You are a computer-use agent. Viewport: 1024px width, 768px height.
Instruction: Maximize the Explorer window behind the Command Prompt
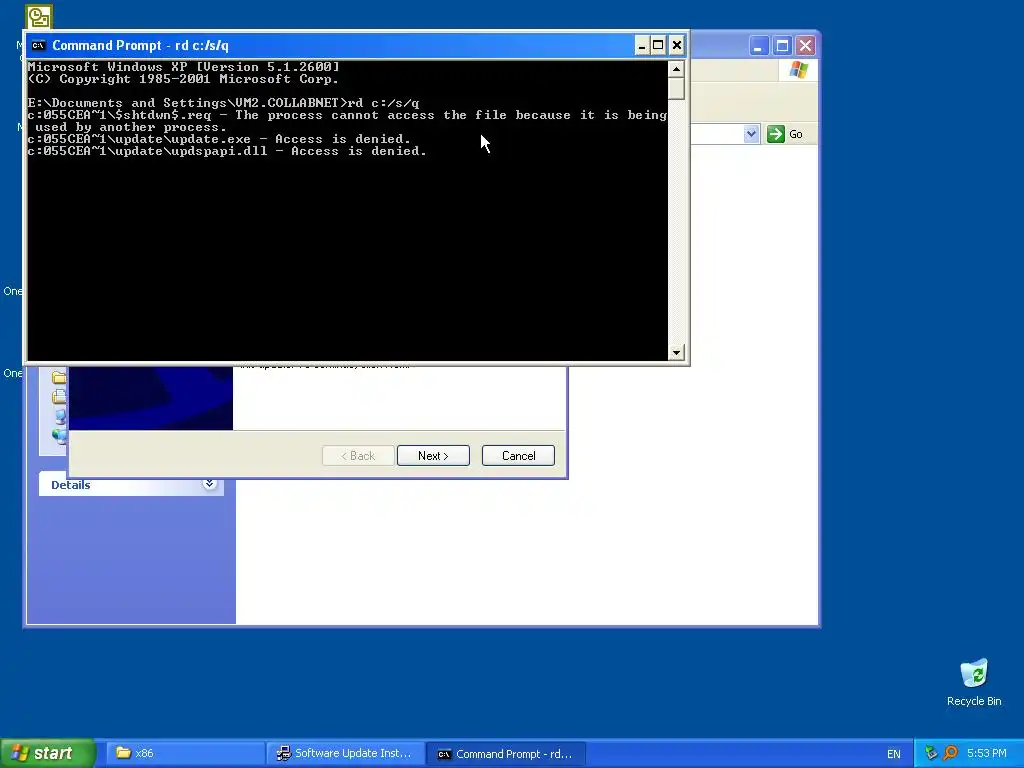click(x=782, y=46)
